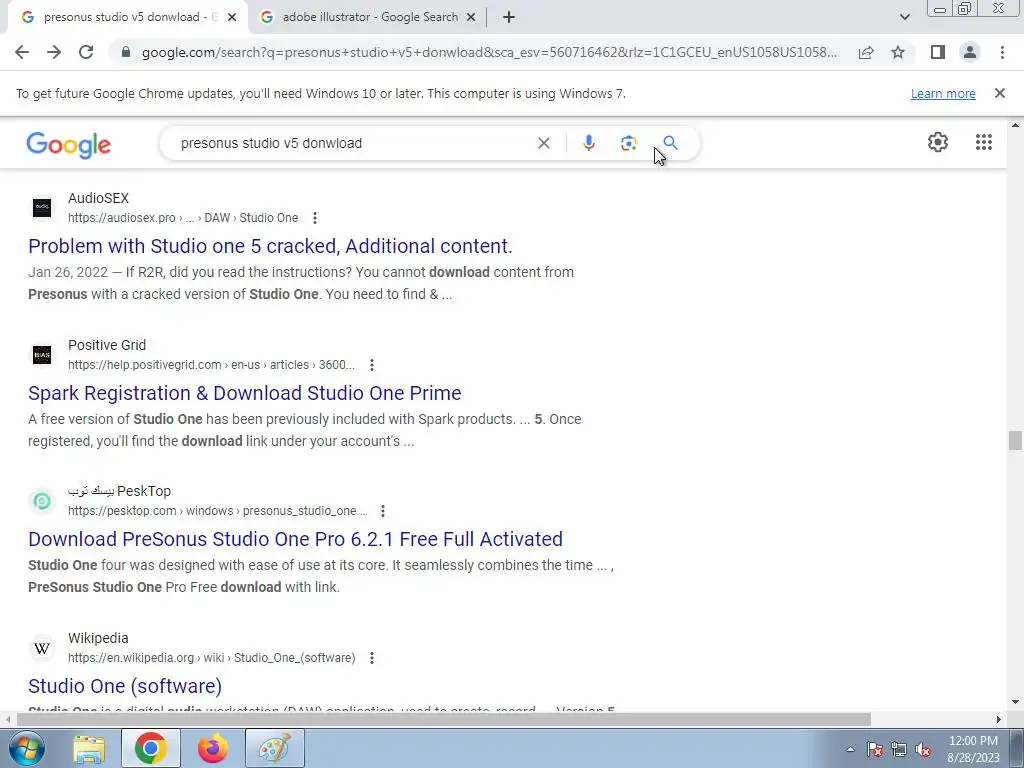Close the adobe illustrator tab

click(471, 18)
